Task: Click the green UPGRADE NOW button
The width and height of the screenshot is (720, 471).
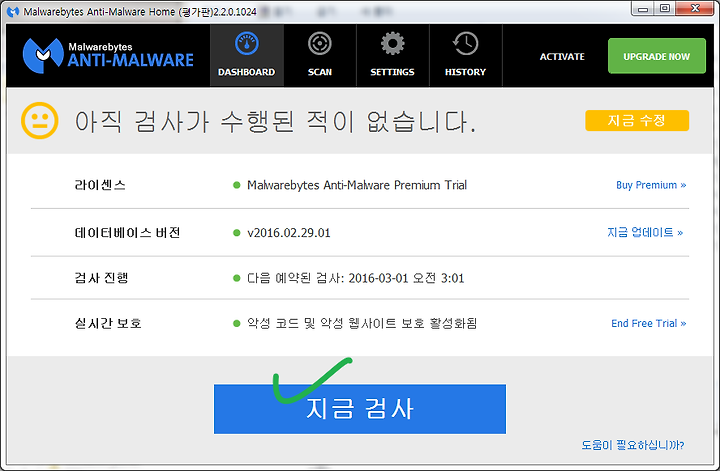Action: point(657,56)
